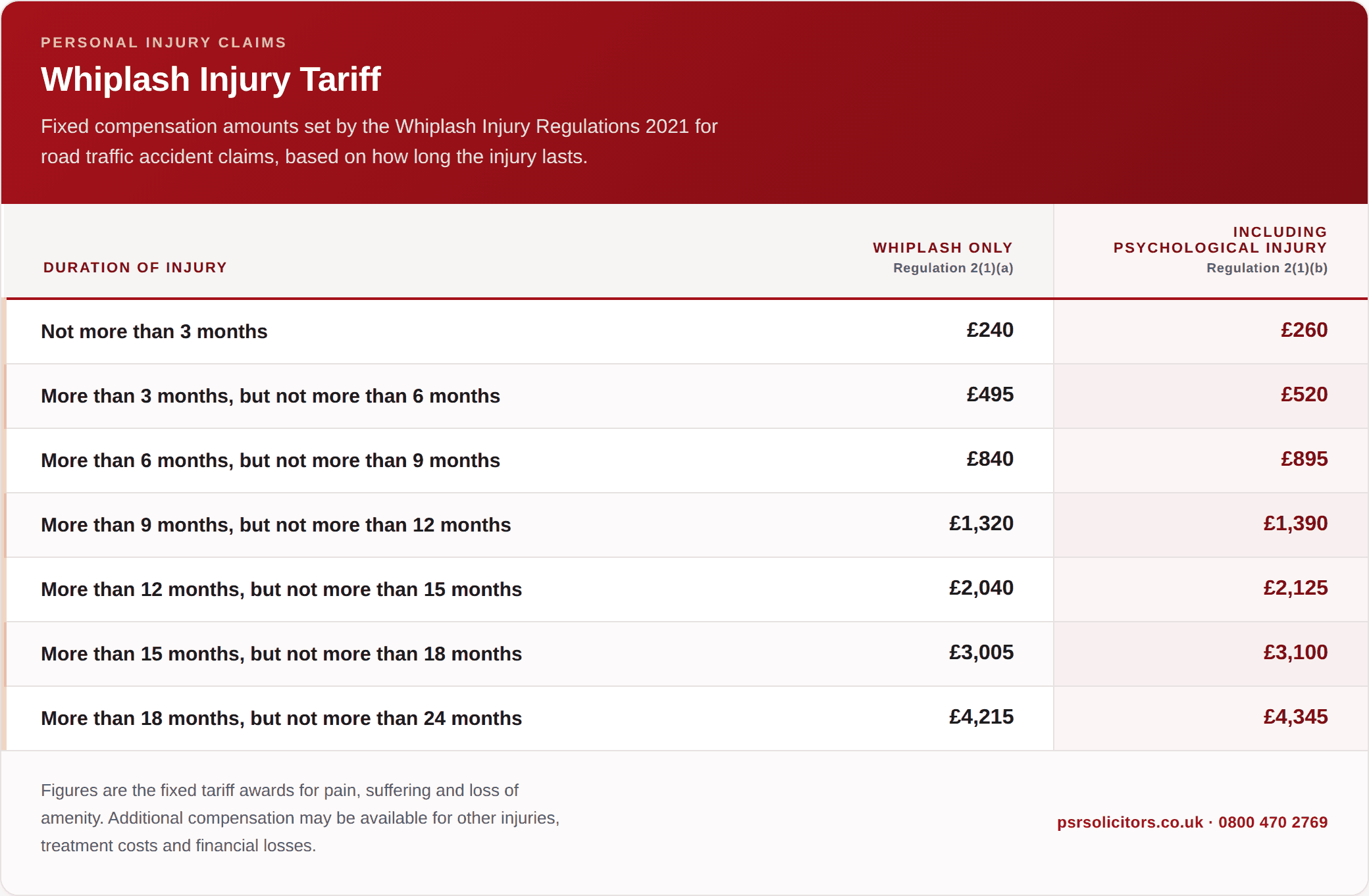Viewport: 1369px width, 896px height.
Task: Select the £895 tariff value
Action: point(1304,459)
